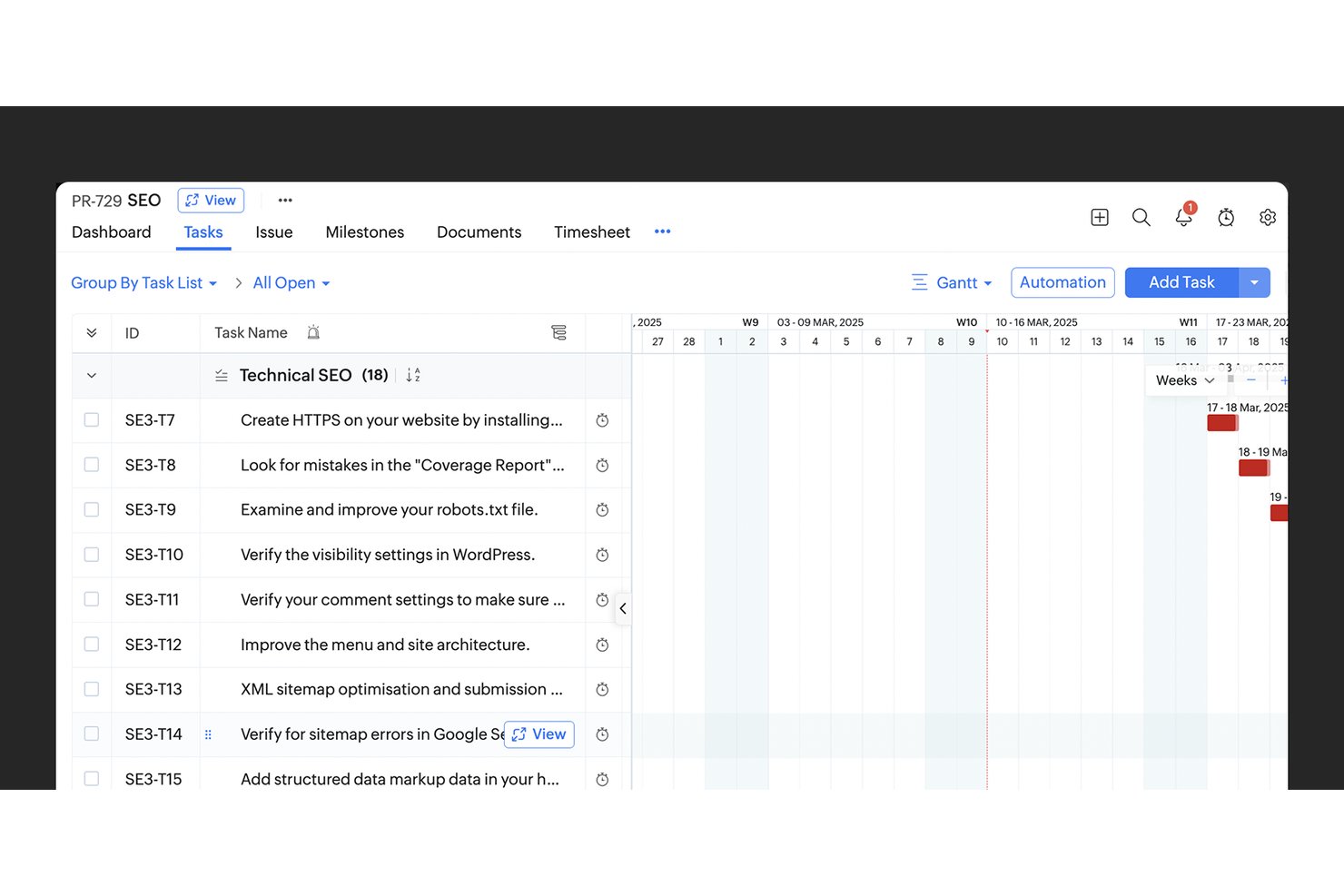Tick the checkbox for SE3-T14

(92, 734)
